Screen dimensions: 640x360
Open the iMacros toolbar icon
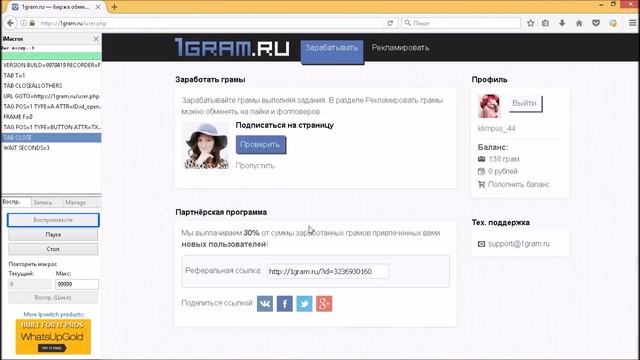pyautogui.click(x=613, y=23)
